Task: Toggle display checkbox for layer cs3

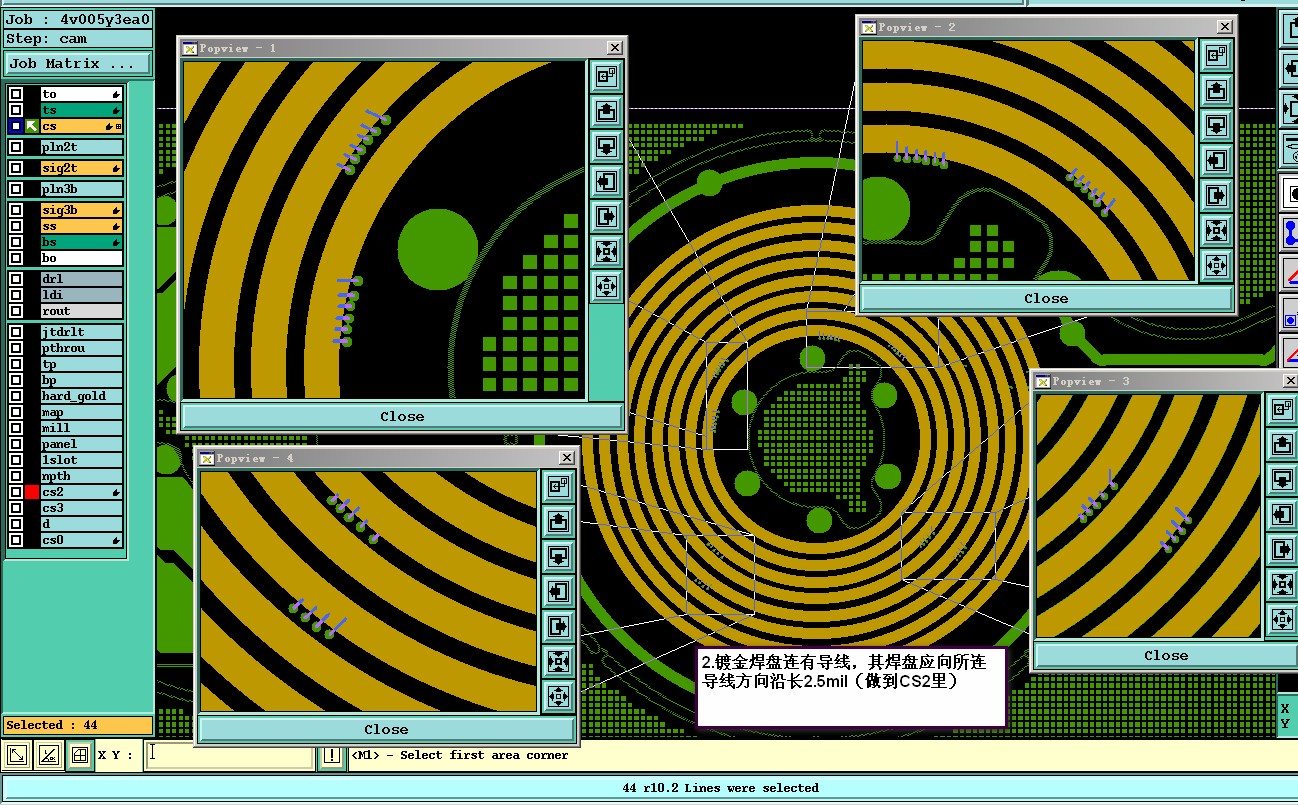Action: (16, 508)
